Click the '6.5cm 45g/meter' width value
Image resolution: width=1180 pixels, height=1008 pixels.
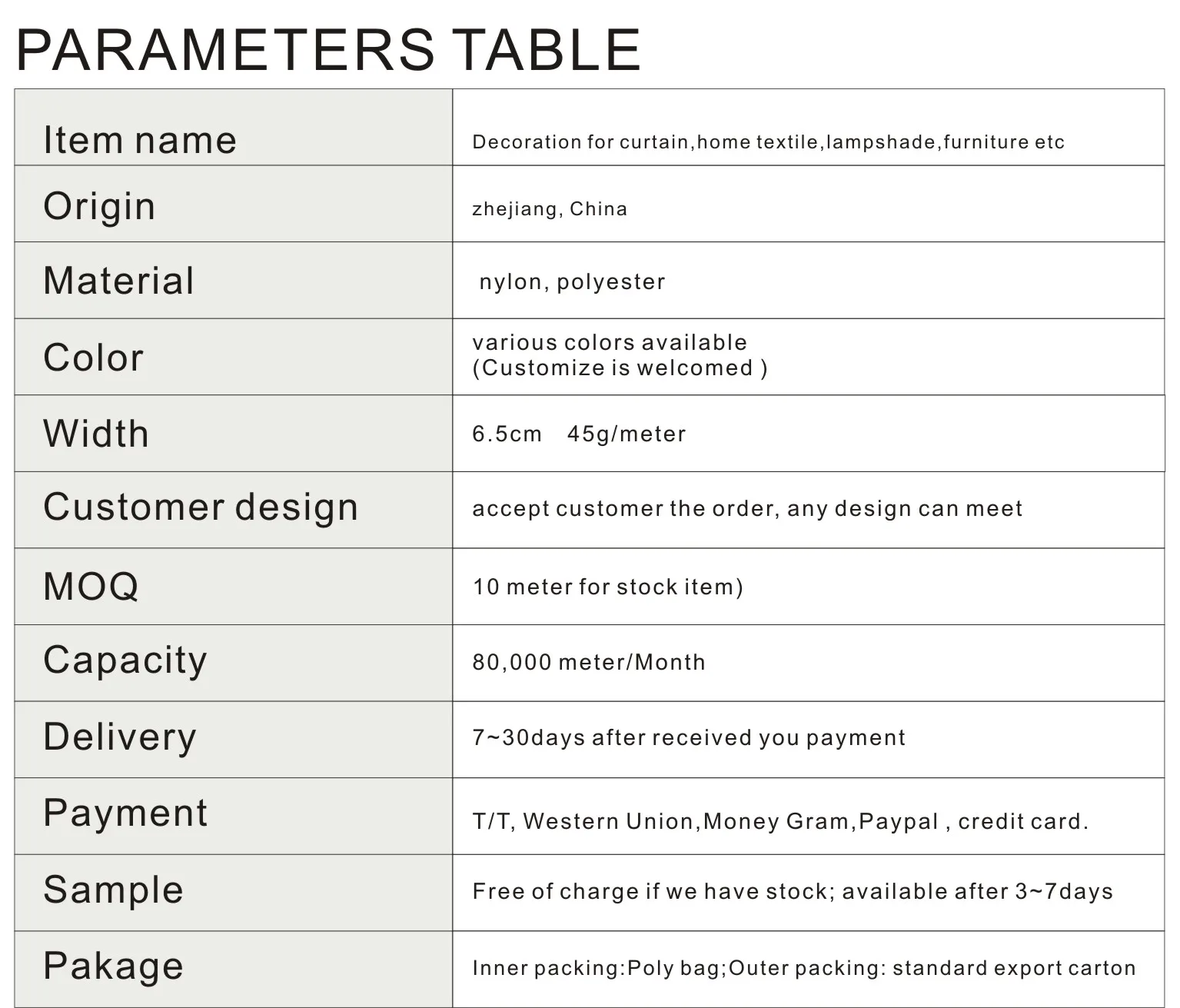click(579, 434)
